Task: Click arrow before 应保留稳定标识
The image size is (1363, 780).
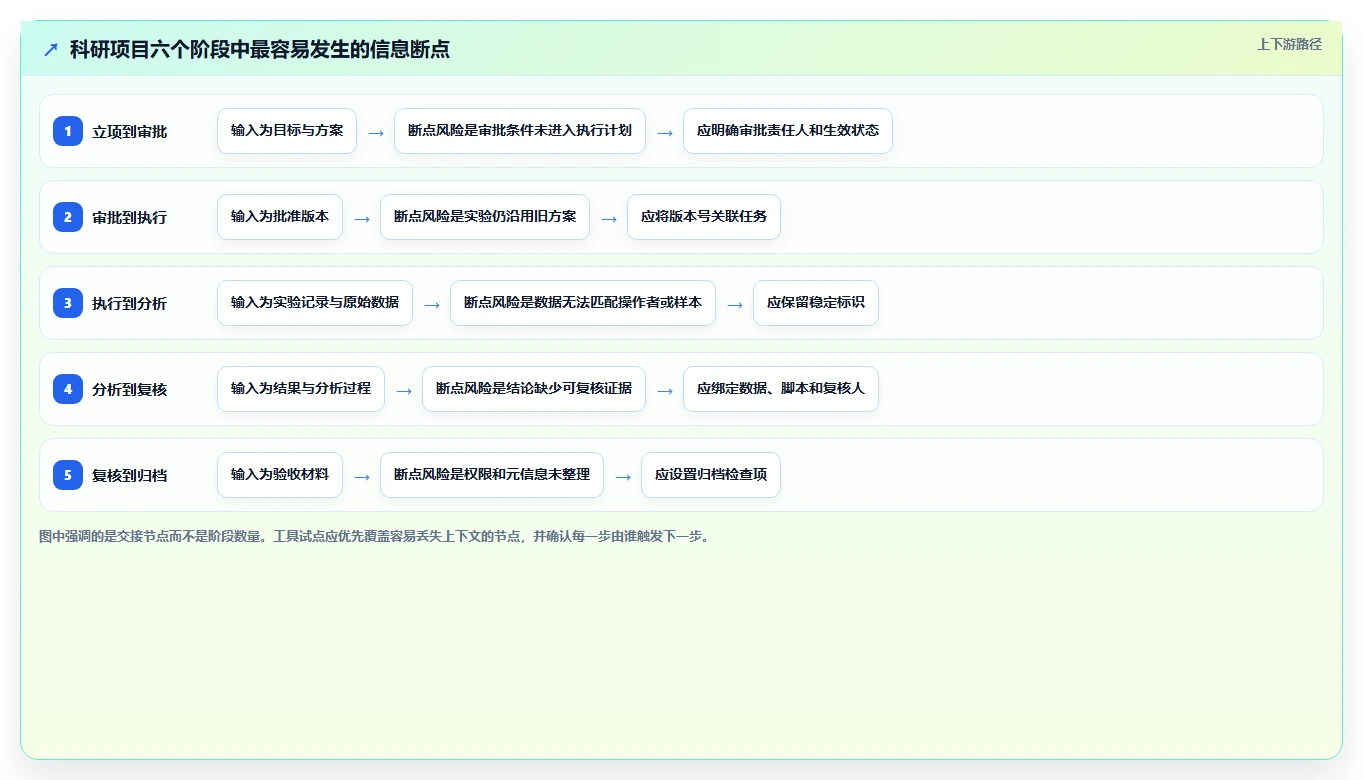Action: pos(735,304)
